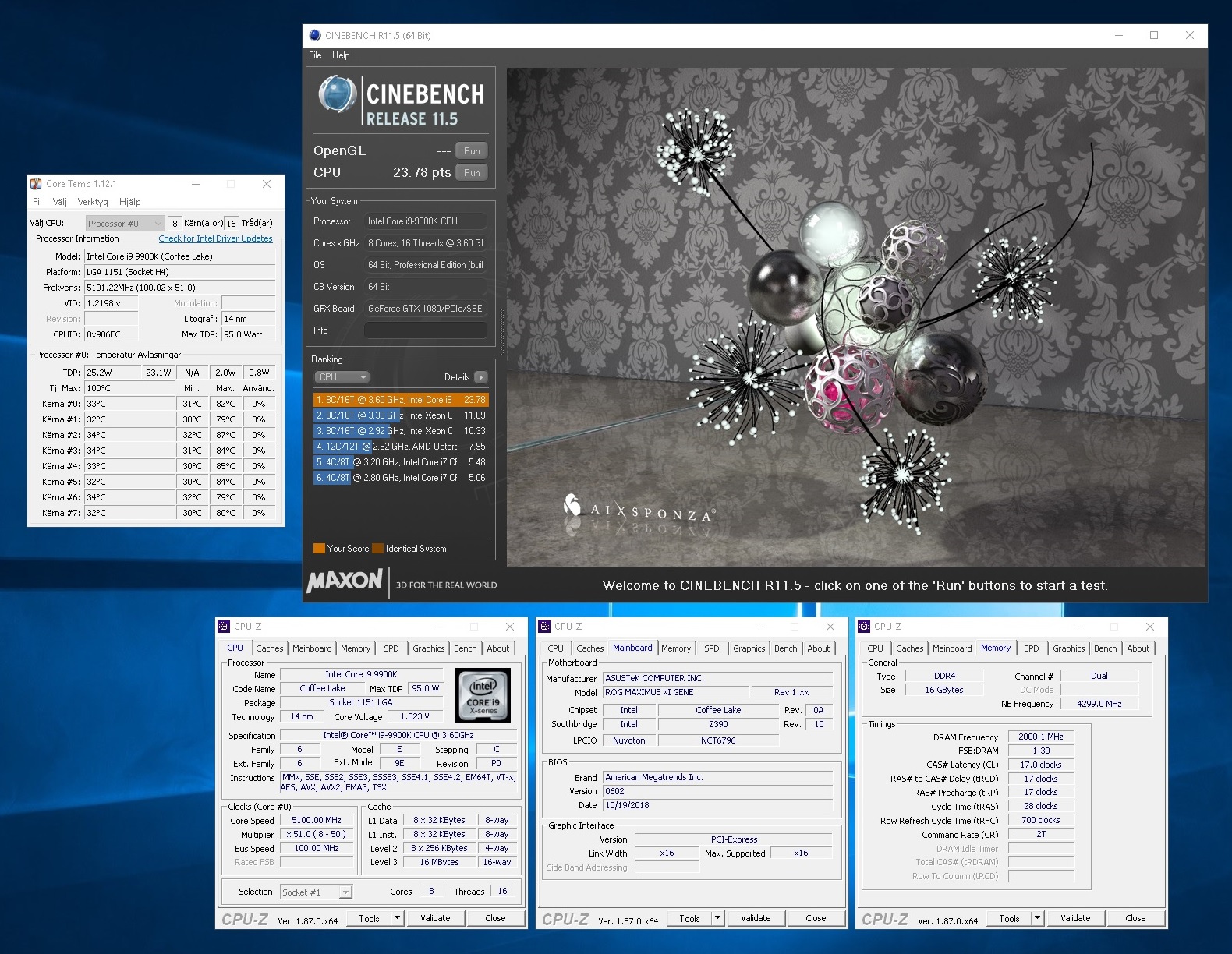Click the Cinebench title bar app icon

pos(315,35)
